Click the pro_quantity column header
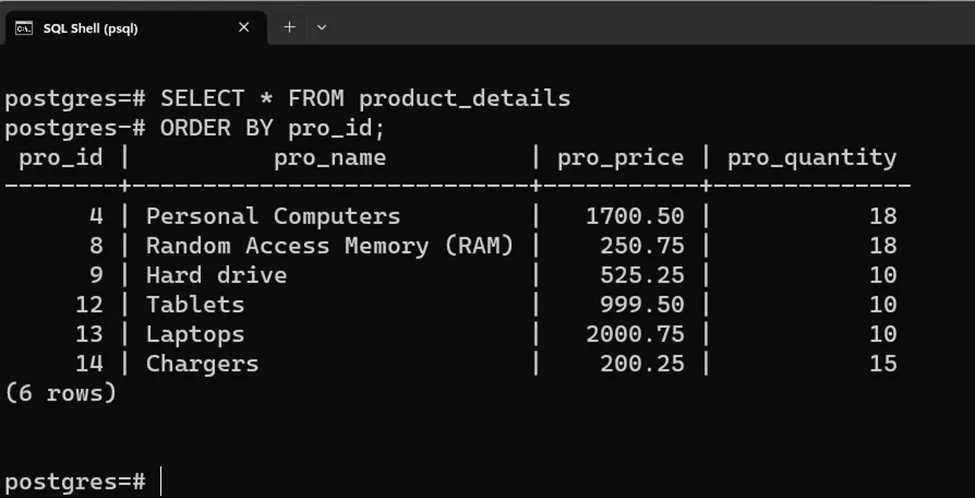The width and height of the screenshot is (975, 498). [811, 157]
